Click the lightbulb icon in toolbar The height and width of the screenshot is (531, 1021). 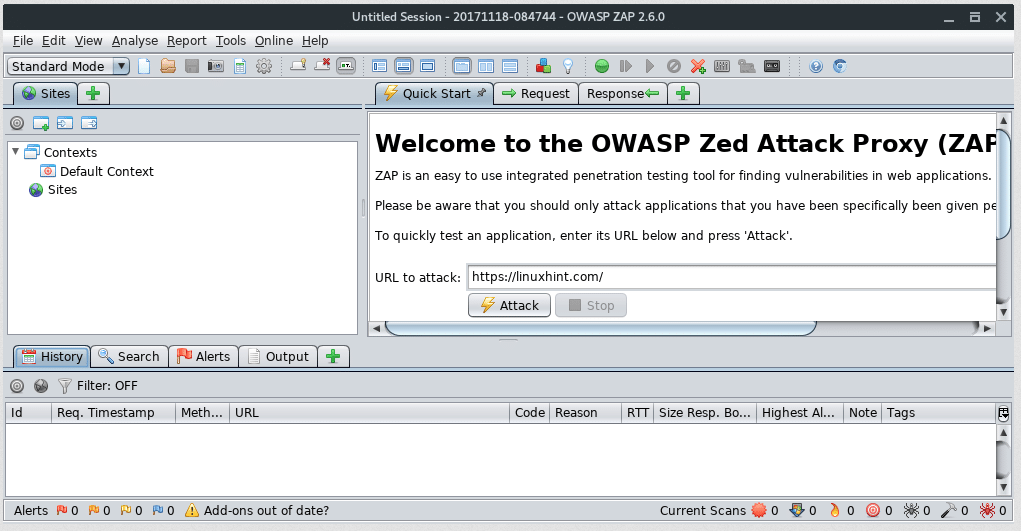pyautogui.click(x=568, y=66)
